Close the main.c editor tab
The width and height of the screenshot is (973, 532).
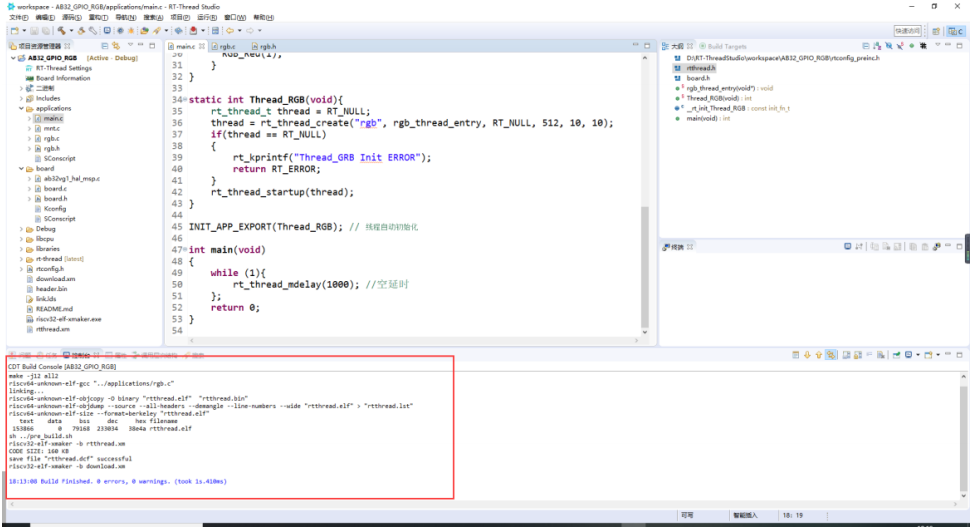point(202,46)
